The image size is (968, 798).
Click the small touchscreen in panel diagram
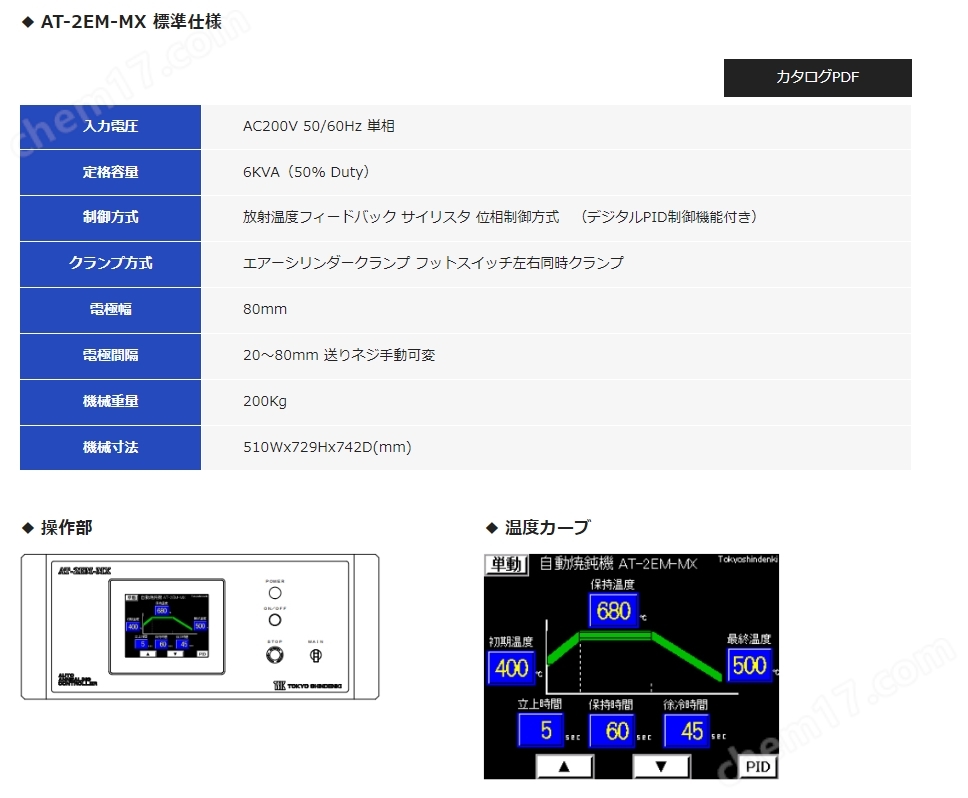[167, 626]
